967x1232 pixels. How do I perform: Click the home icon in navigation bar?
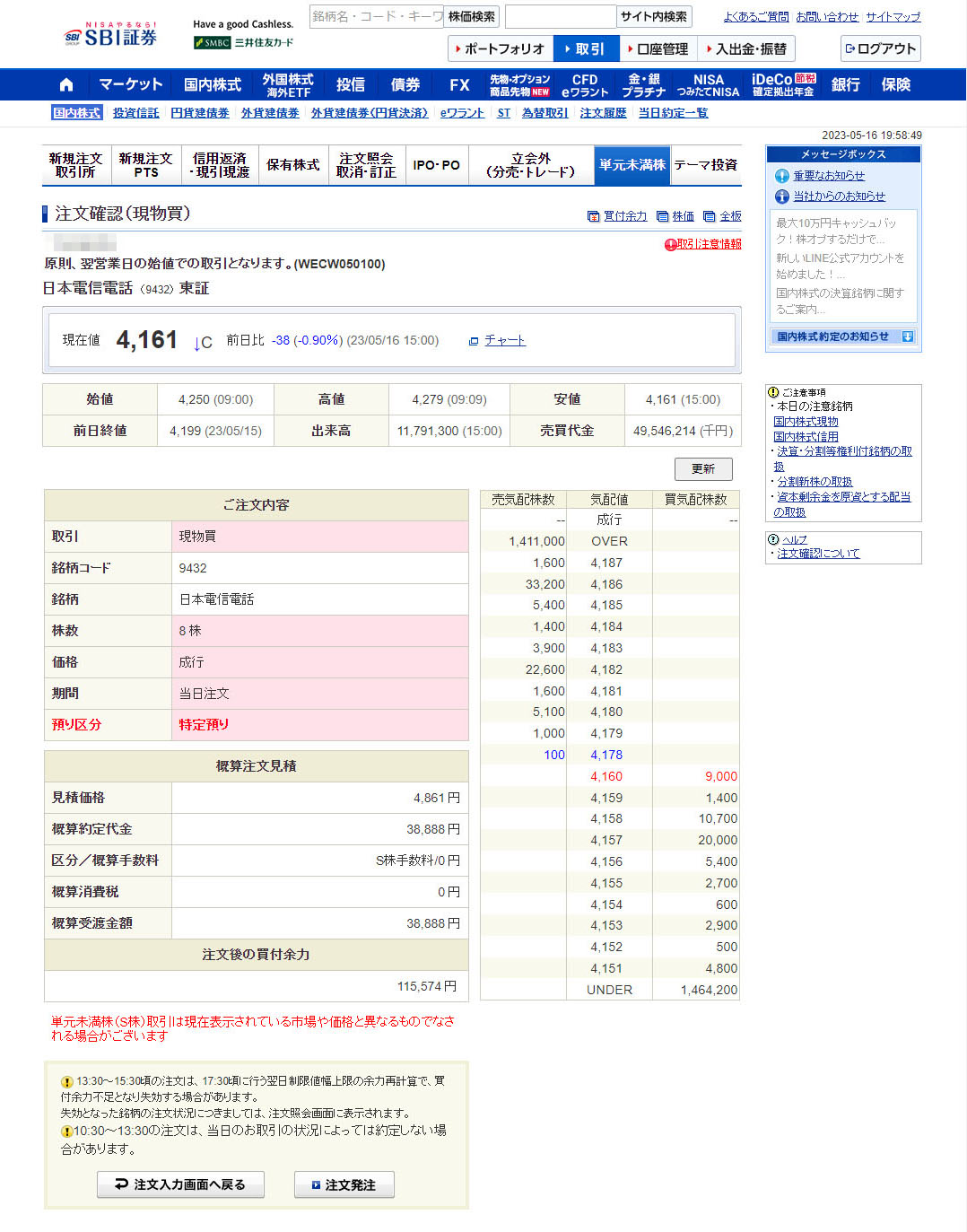coord(66,84)
